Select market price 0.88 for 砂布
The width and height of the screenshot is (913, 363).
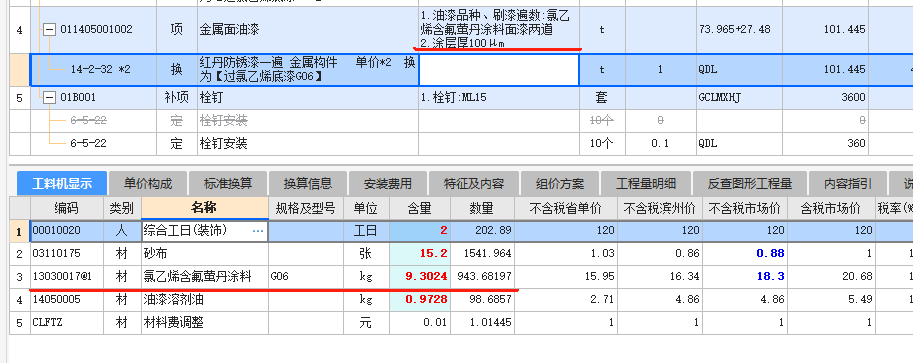[745, 253]
